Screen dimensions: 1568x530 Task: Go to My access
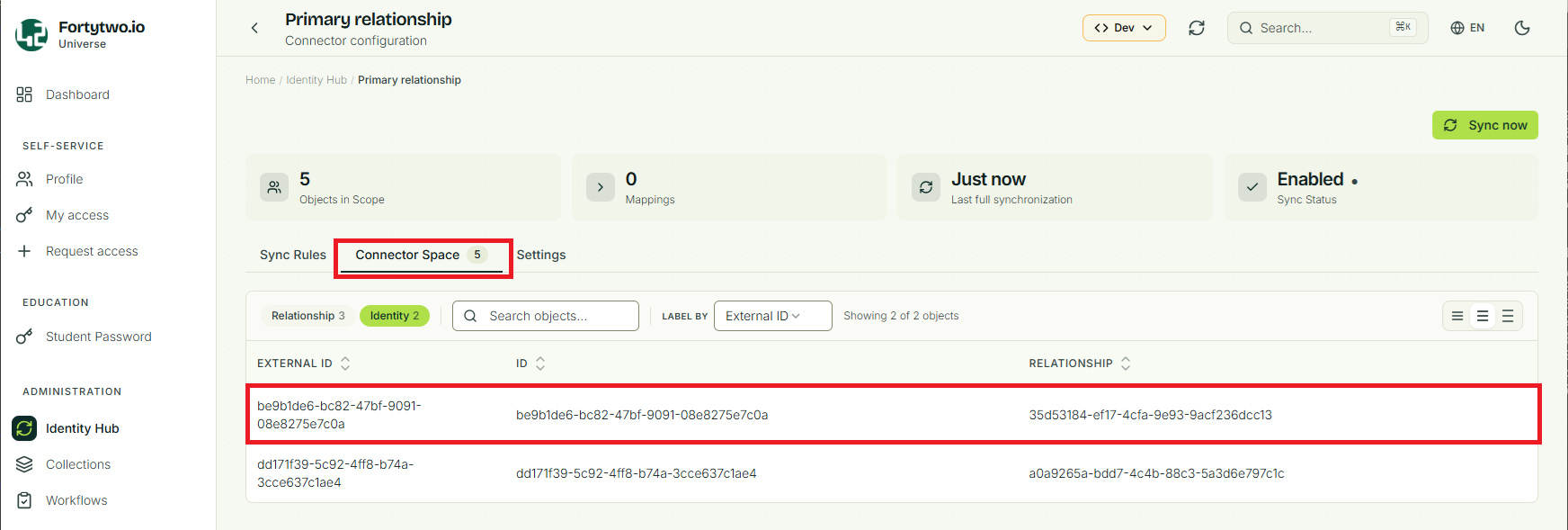[77, 215]
